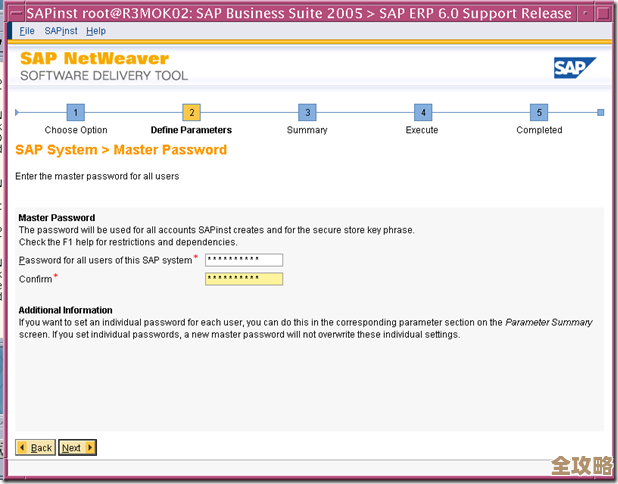Click step 2 Define Parameters box
This screenshot has height=484, width=618.
(191, 112)
